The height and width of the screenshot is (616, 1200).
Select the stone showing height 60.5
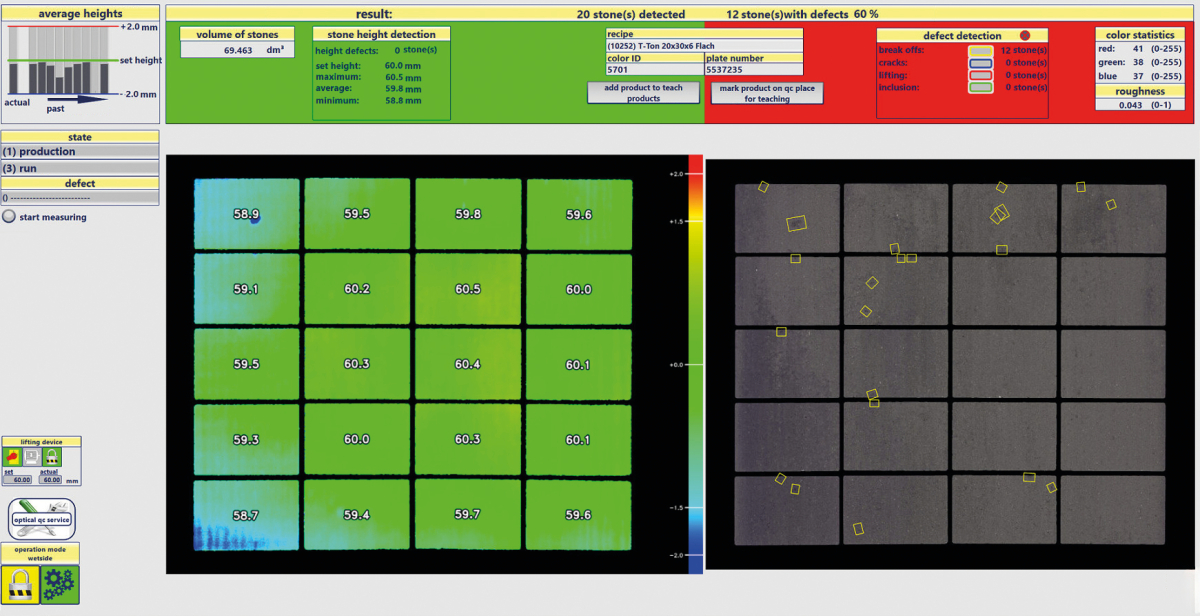[x=468, y=289]
